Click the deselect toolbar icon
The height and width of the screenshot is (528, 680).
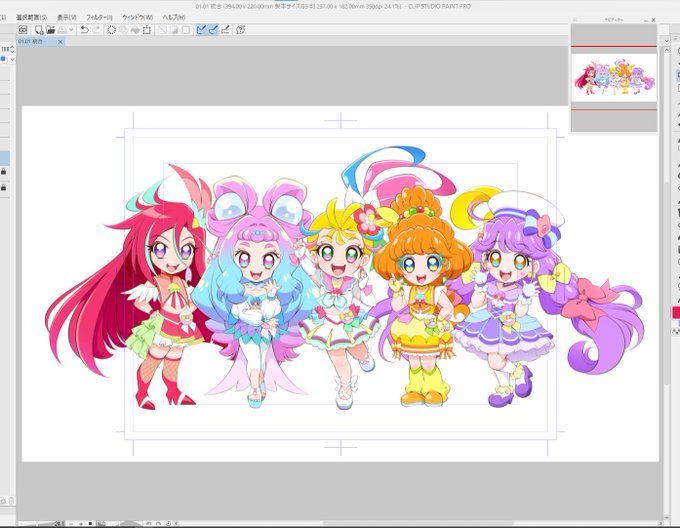[x=163, y=29]
